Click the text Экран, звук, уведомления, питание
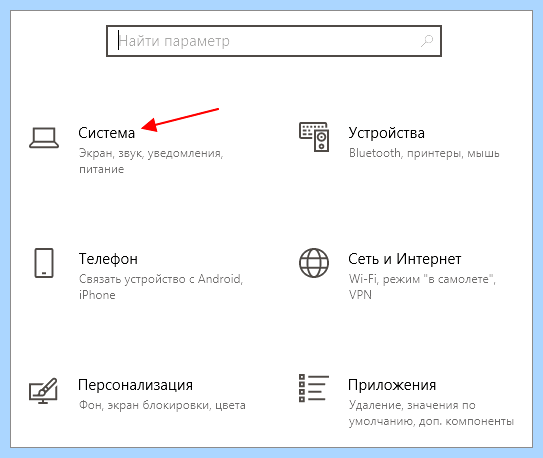Screen dimensions: 543x458 (151, 161)
